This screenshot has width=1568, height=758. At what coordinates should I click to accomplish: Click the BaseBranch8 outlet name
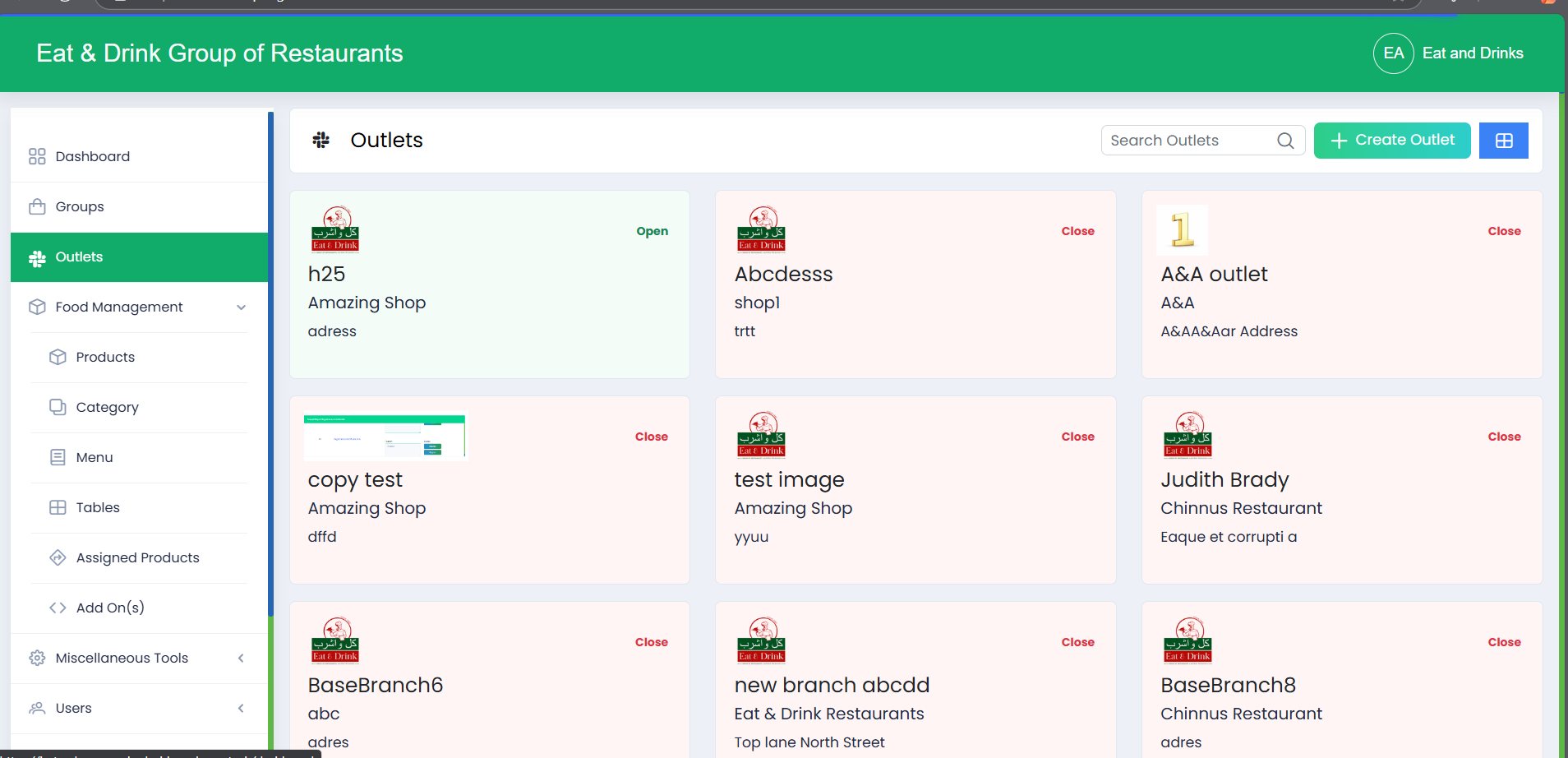[1228, 685]
